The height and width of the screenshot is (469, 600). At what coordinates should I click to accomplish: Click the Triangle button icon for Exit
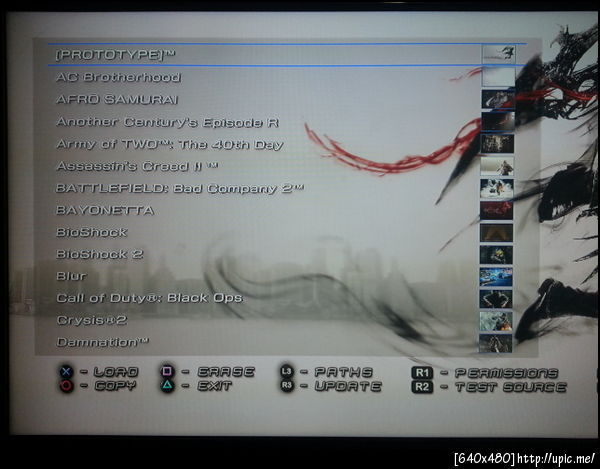coord(167,386)
